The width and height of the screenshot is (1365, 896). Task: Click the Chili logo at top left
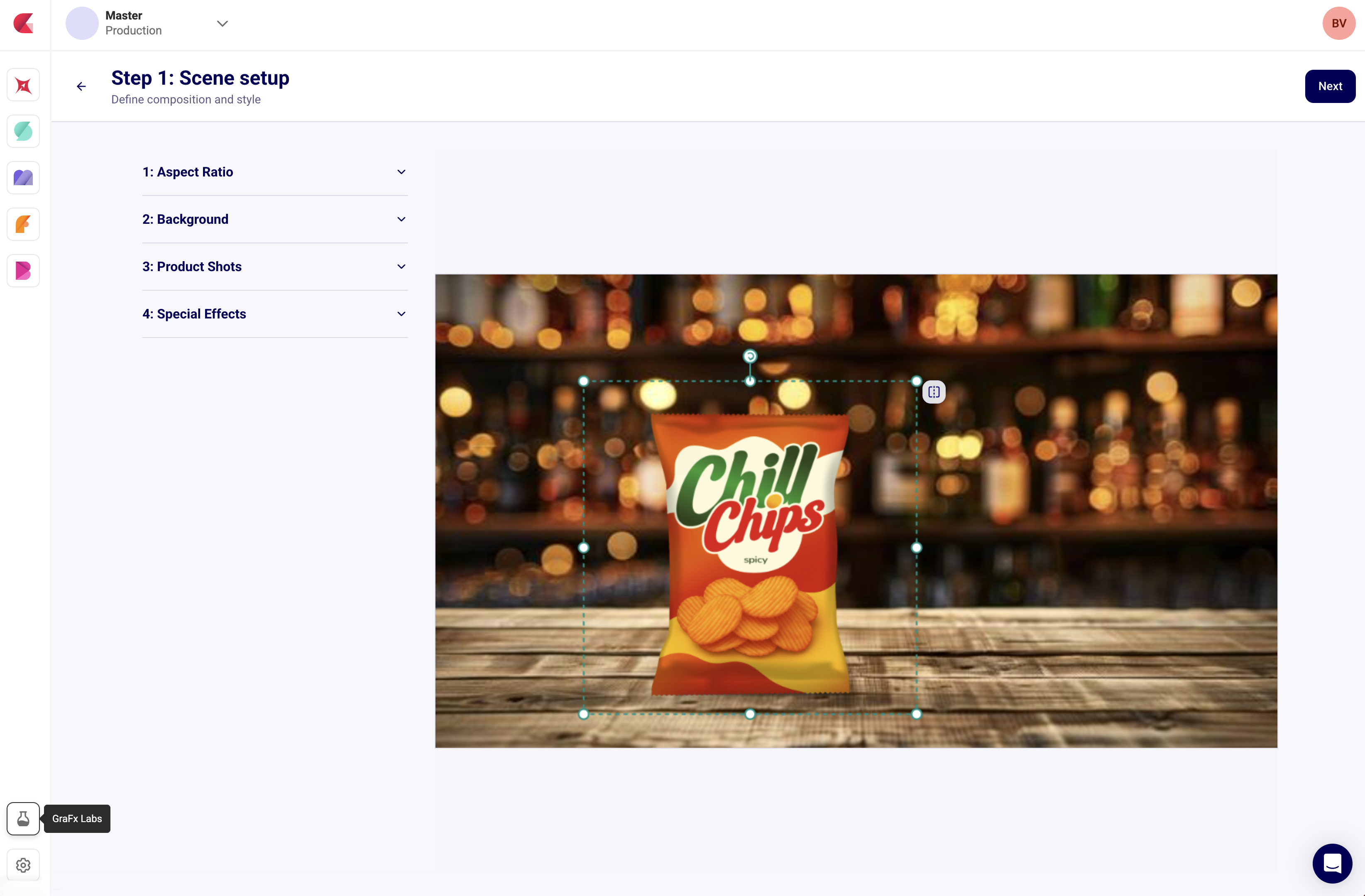[24, 24]
